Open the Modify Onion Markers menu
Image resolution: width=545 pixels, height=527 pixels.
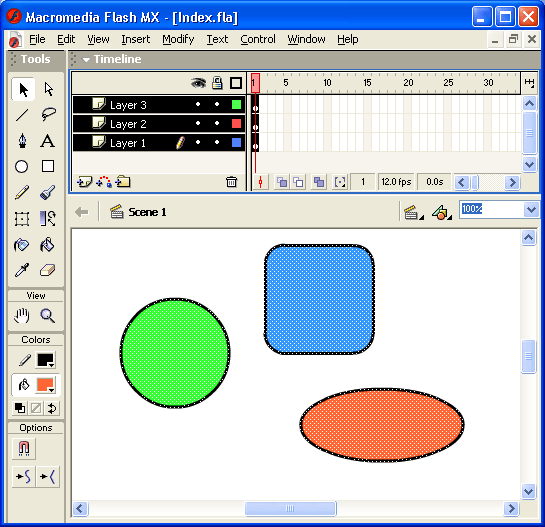(x=340, y=182)
